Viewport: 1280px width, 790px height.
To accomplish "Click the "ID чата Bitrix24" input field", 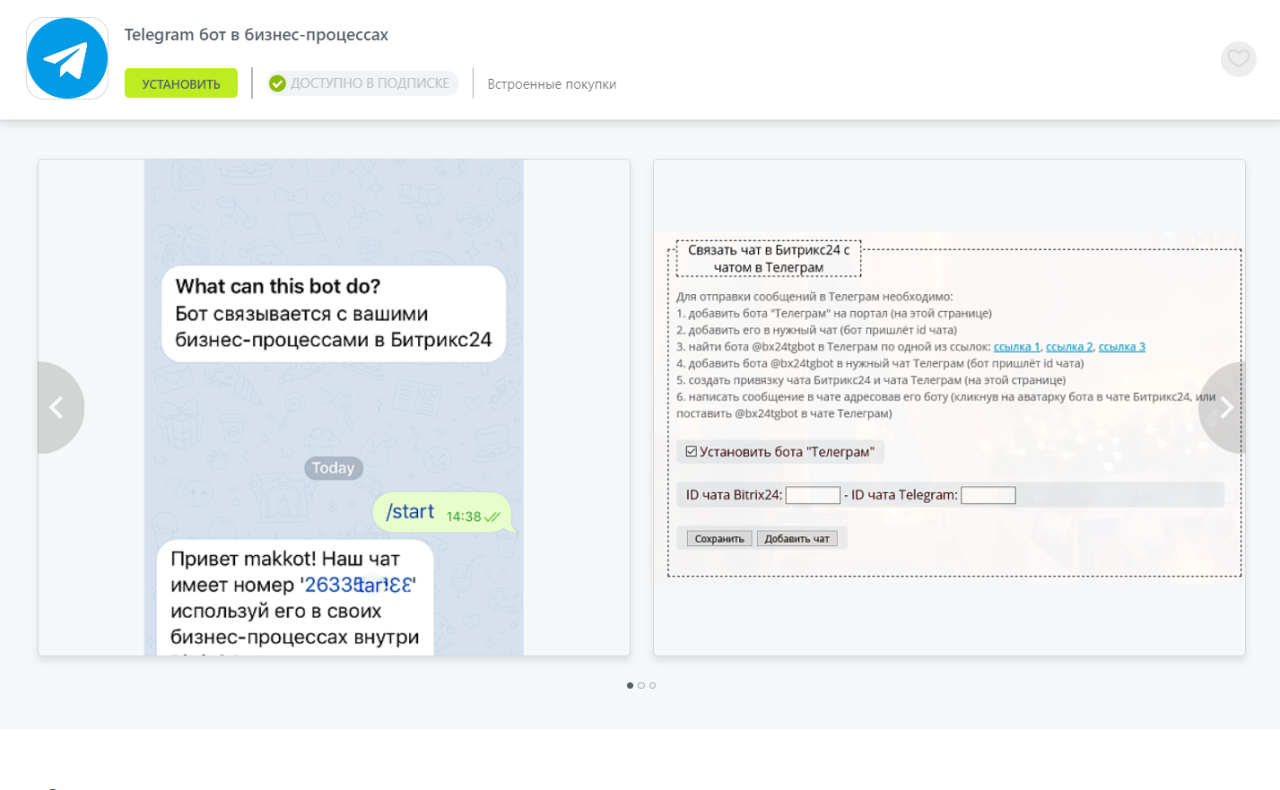I will [x=812, y=495].
